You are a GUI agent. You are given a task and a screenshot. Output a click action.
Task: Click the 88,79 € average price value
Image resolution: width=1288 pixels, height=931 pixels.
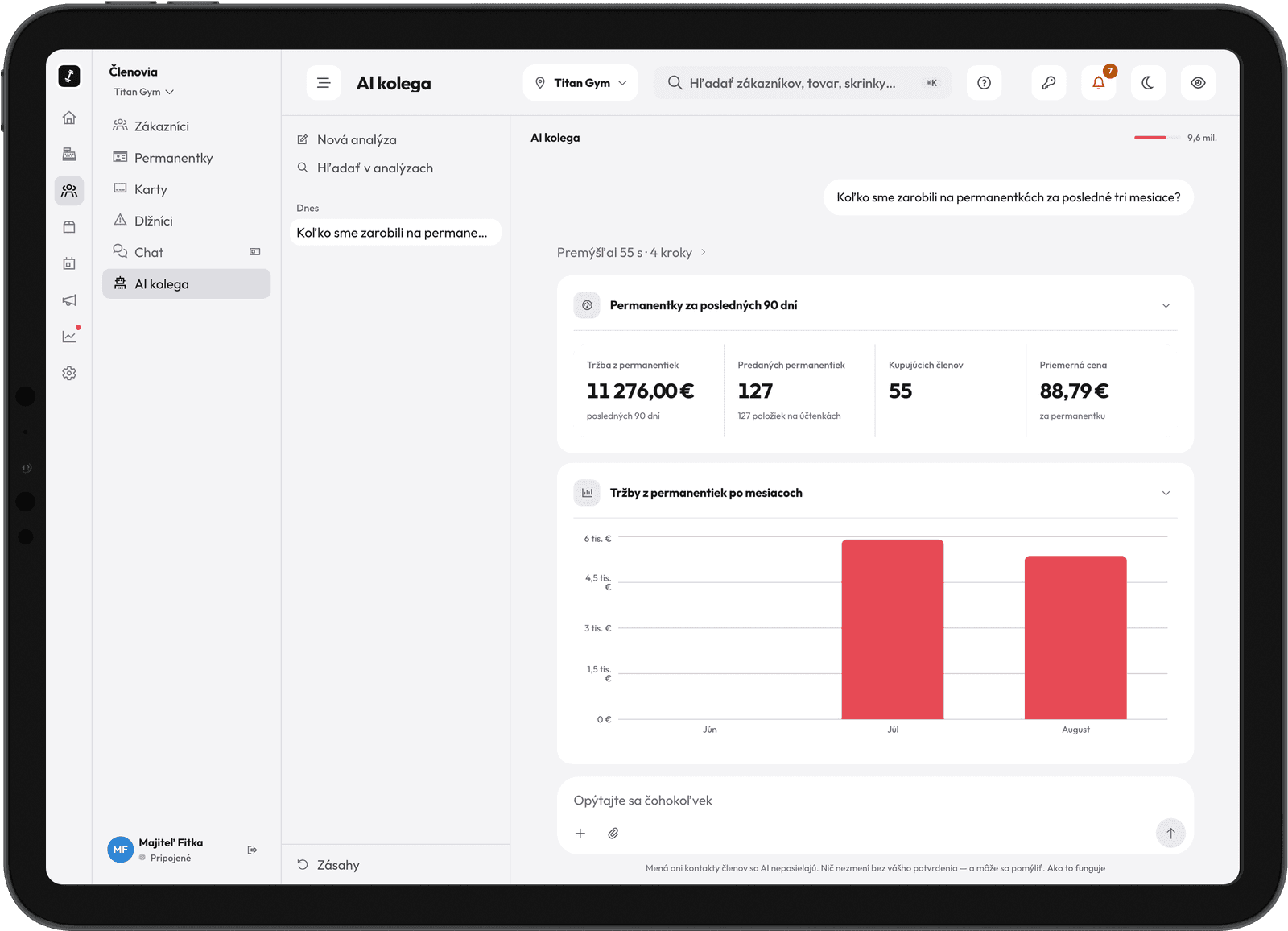pos(1075,391)
